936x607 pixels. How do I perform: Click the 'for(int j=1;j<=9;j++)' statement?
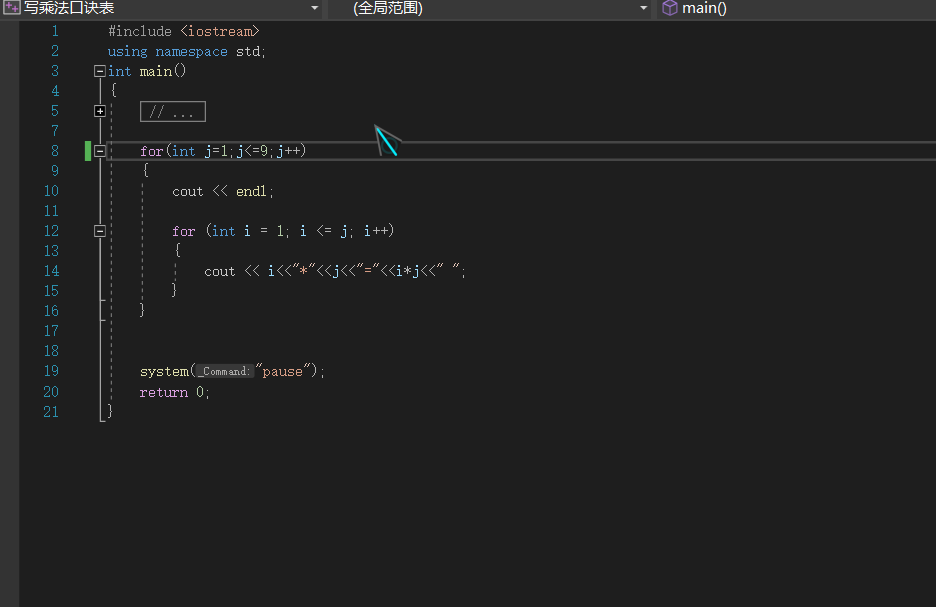pyautogui.click(x=223, y=151)
